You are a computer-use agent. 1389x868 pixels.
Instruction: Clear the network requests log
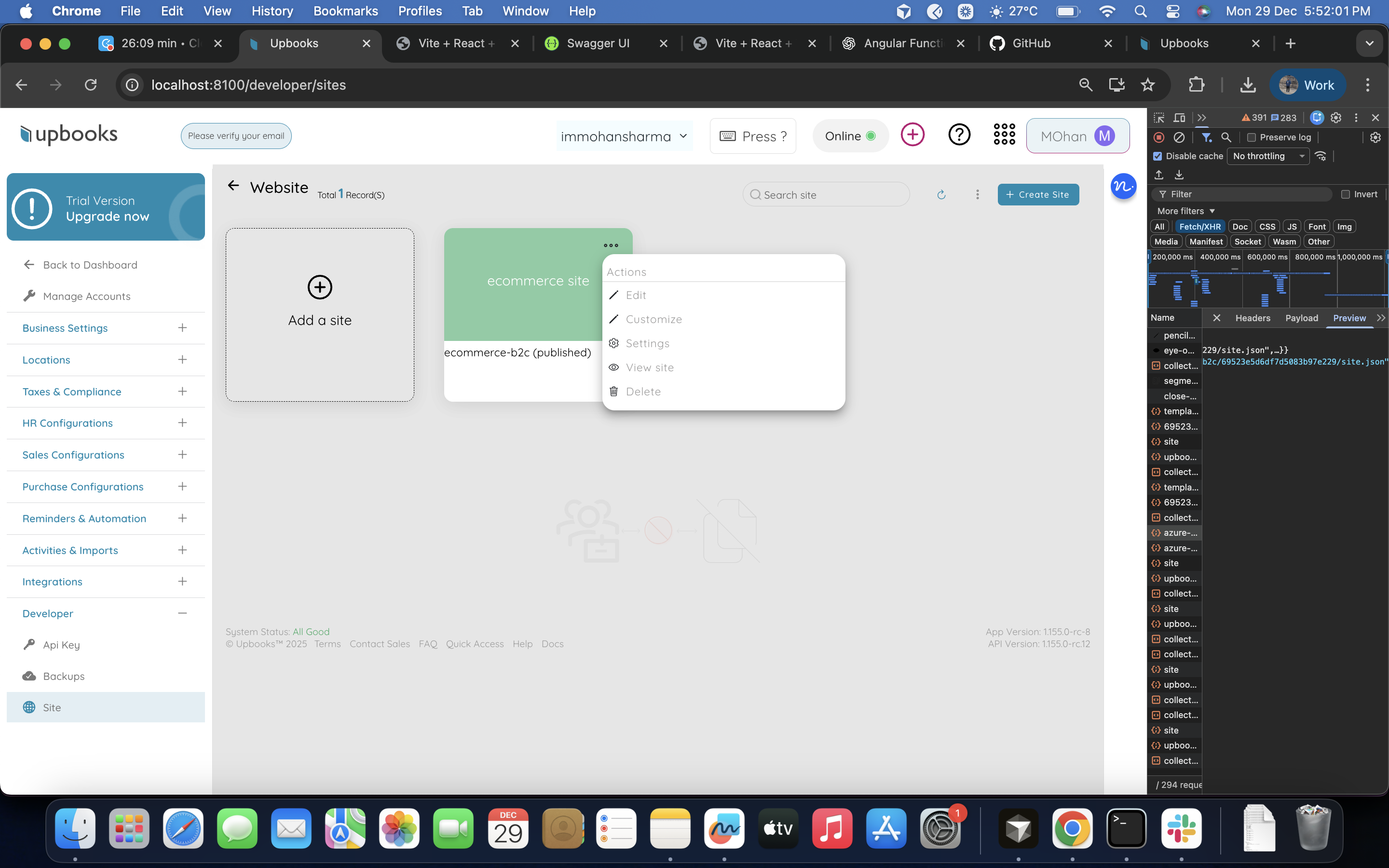pos(1180,137)
